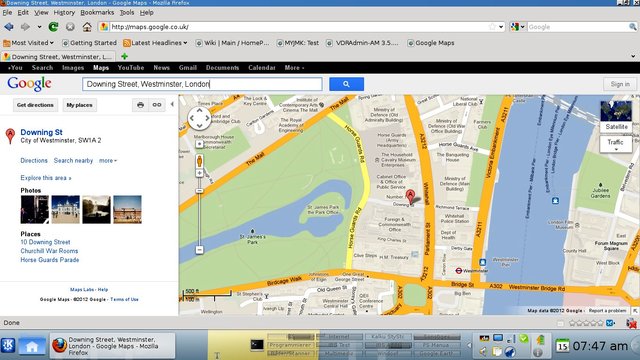
Task: Click the Maps search text field
Action: (202, 84)
